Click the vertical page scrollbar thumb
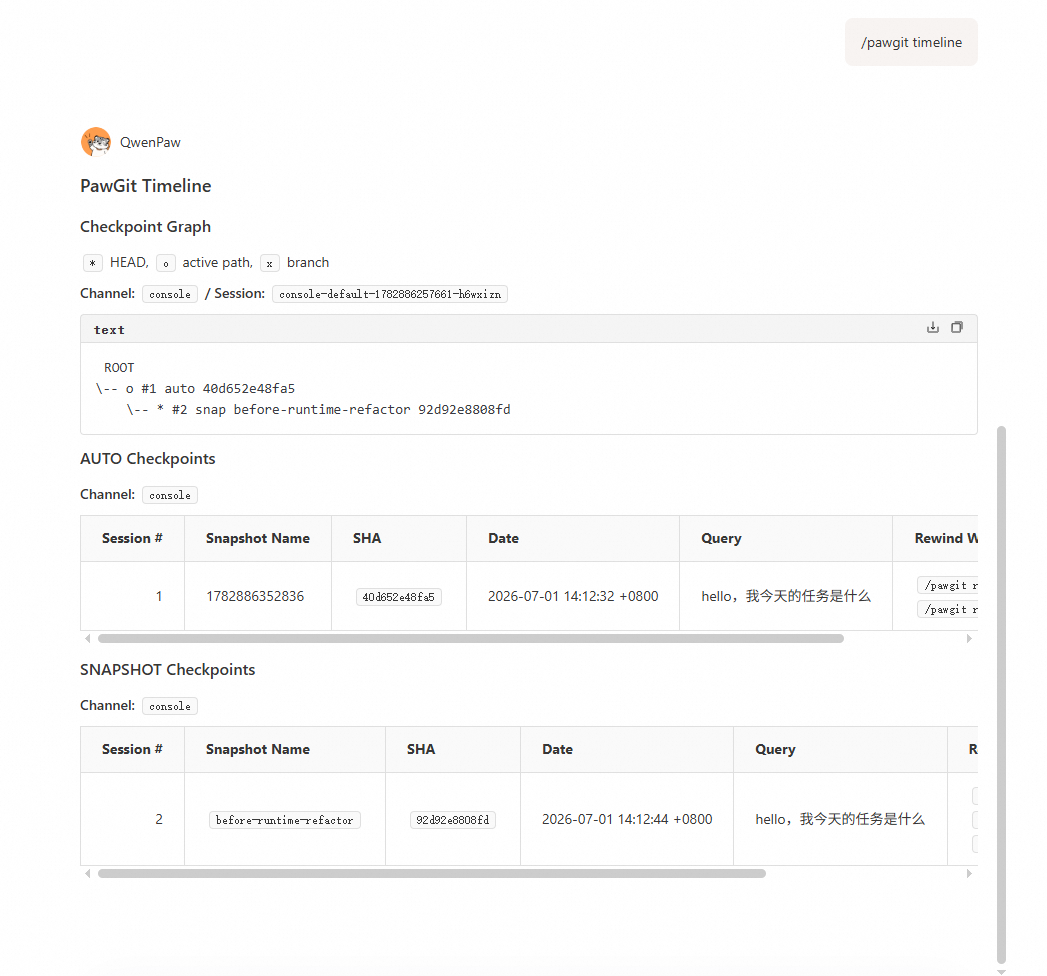 point(1001,694)
